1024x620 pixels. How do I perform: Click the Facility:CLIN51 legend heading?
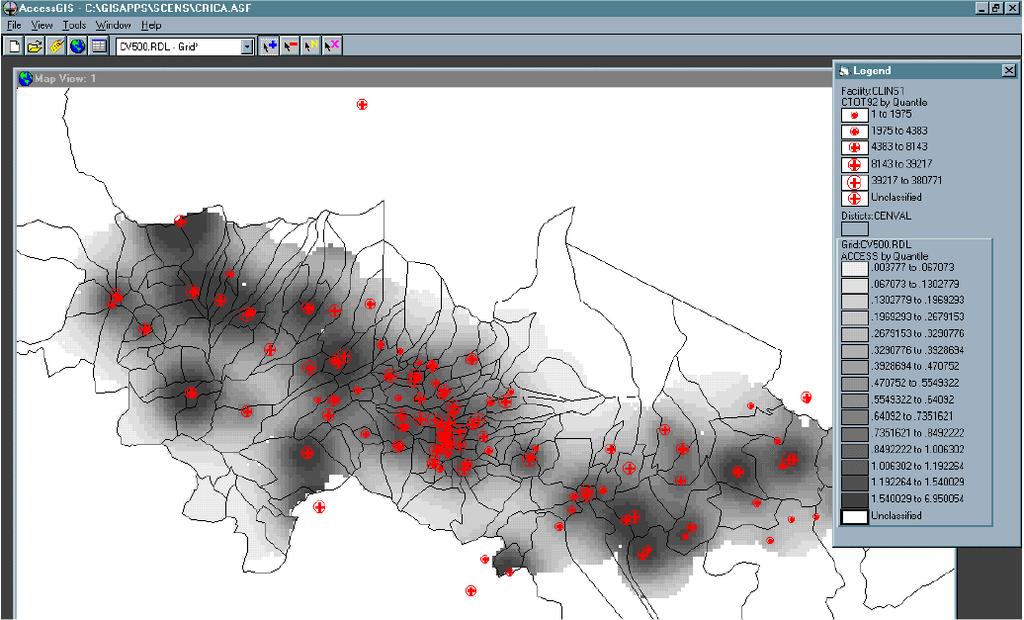click(x=872, y=91)
